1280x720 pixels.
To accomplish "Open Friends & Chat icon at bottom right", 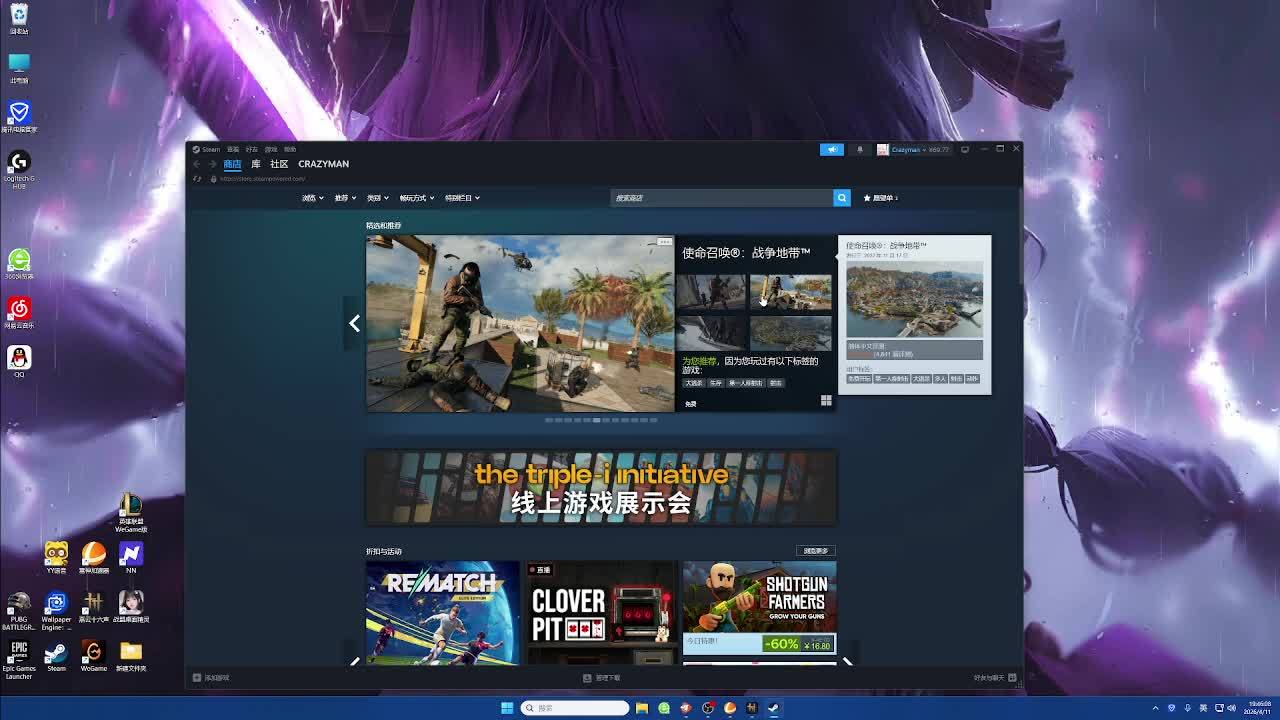I will 1012,678.
